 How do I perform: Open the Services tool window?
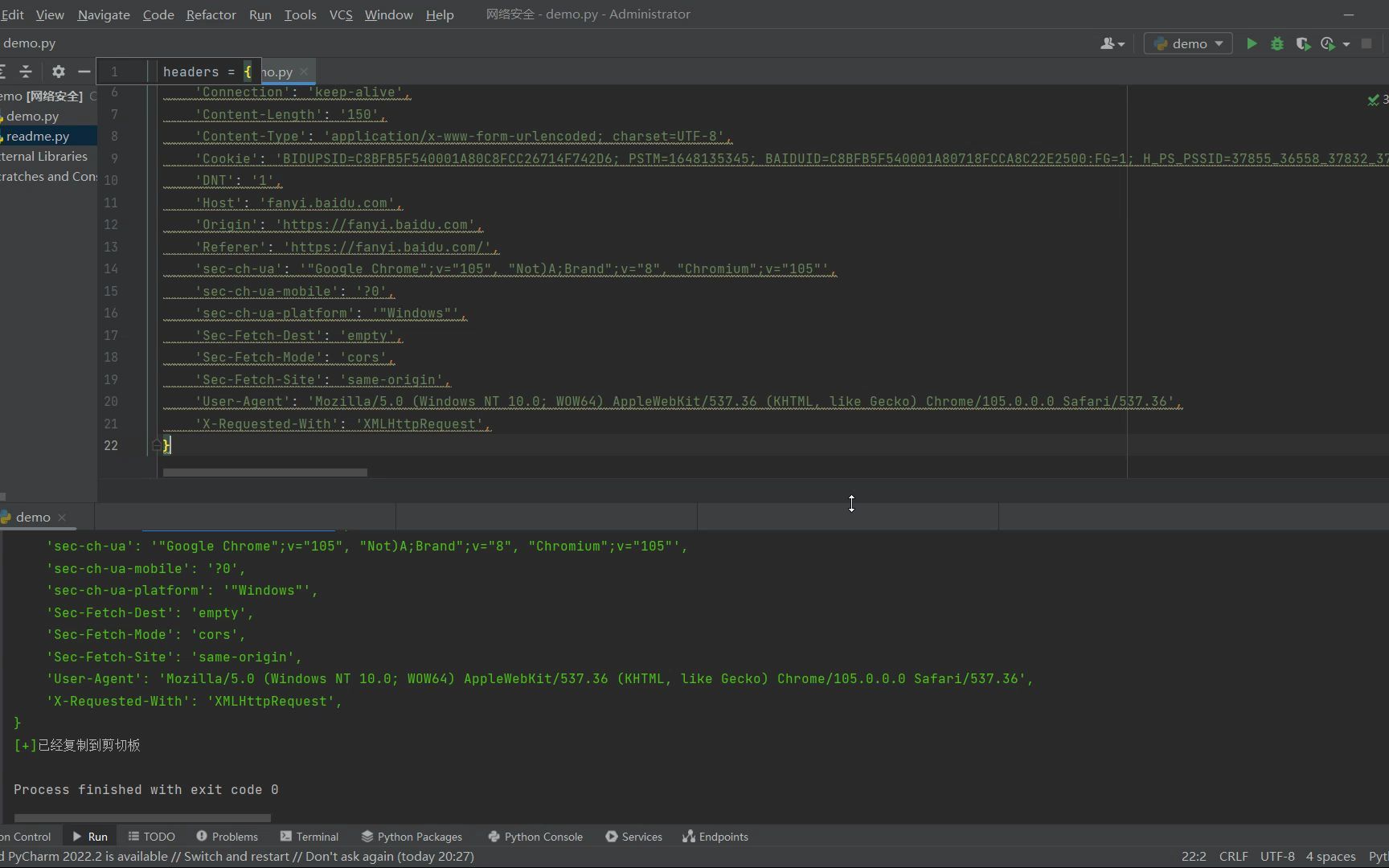633,837
